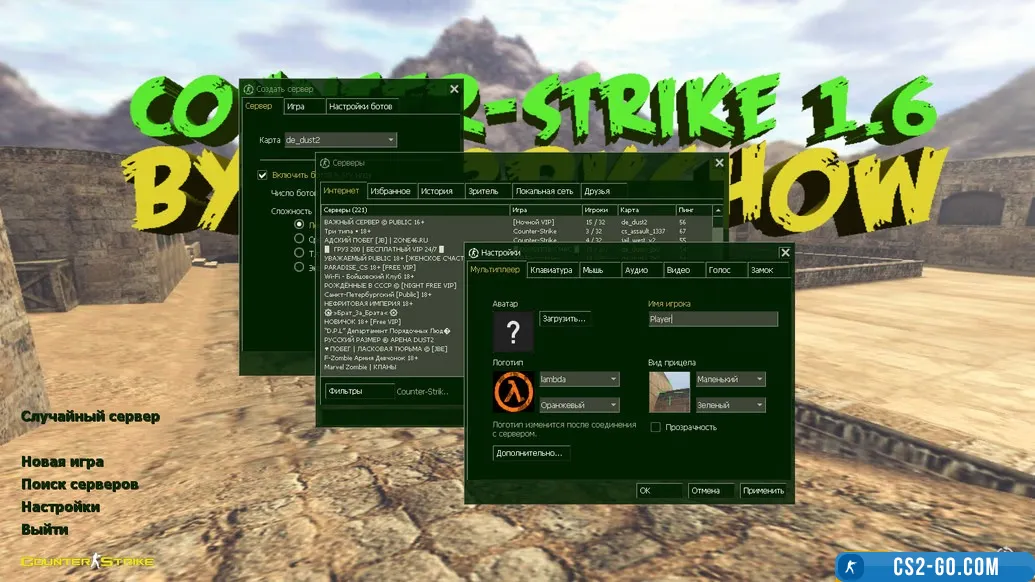
Task: Open the Маленький crosshair size dropdown
Action: tap(730, 379)
